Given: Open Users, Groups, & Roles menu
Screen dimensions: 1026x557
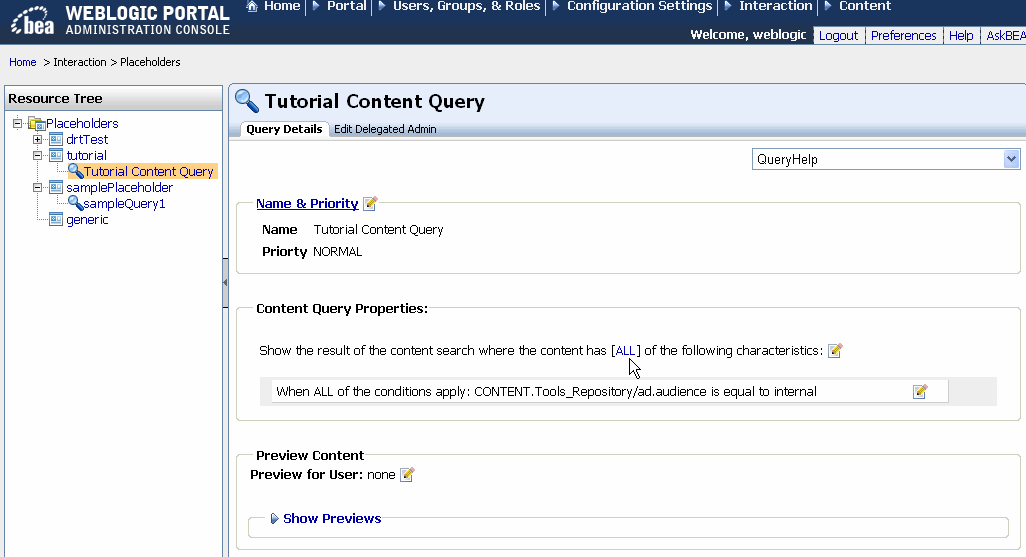Looking at the screenshot, I should (x=467, y=6).
